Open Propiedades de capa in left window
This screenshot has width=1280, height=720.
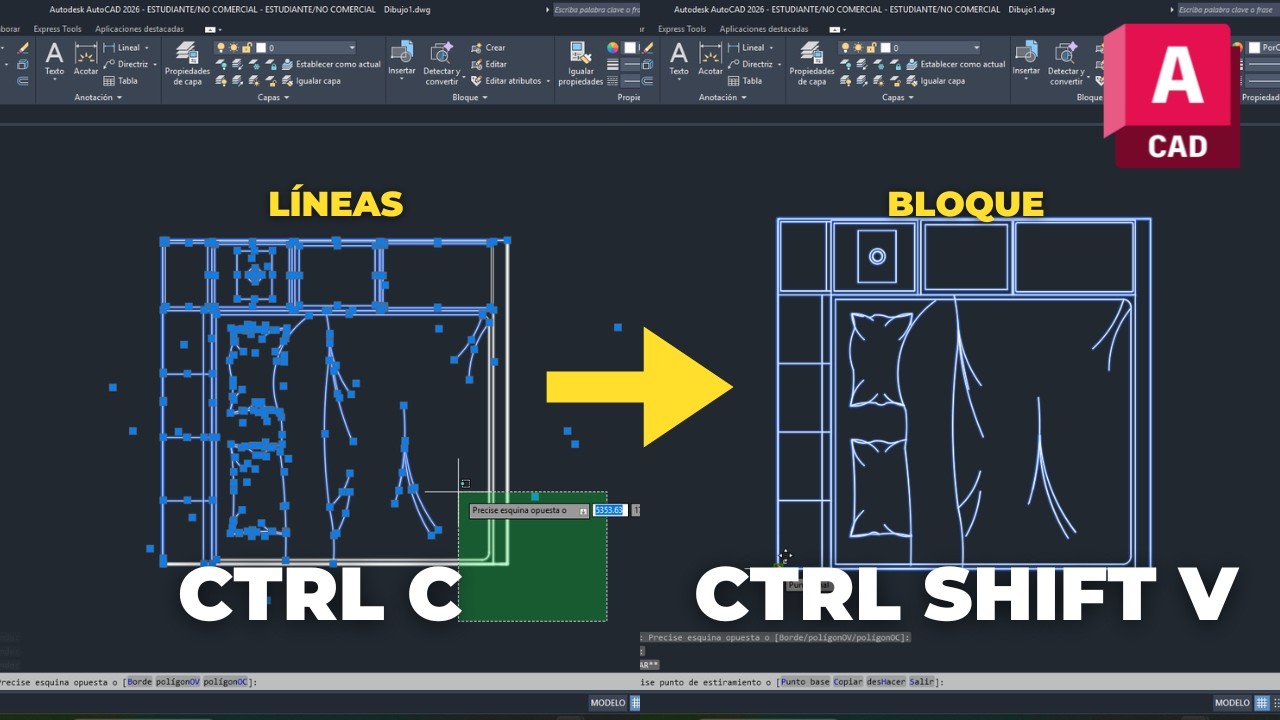[187, 63]
